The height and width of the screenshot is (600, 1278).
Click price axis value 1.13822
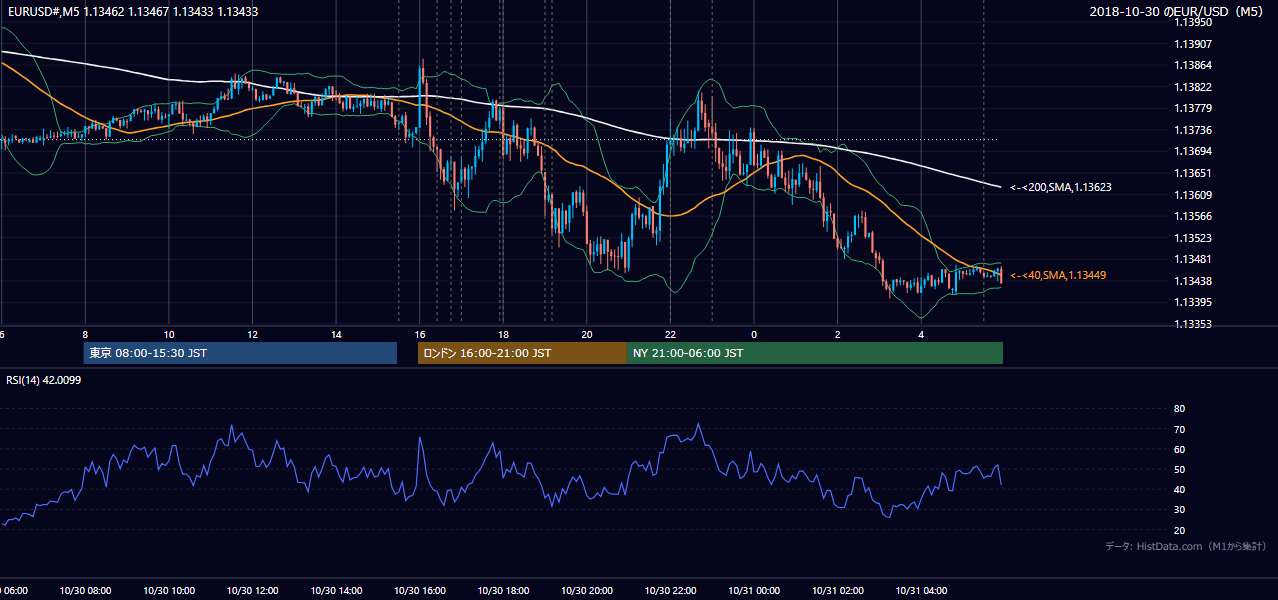(x=1193, y=87)
